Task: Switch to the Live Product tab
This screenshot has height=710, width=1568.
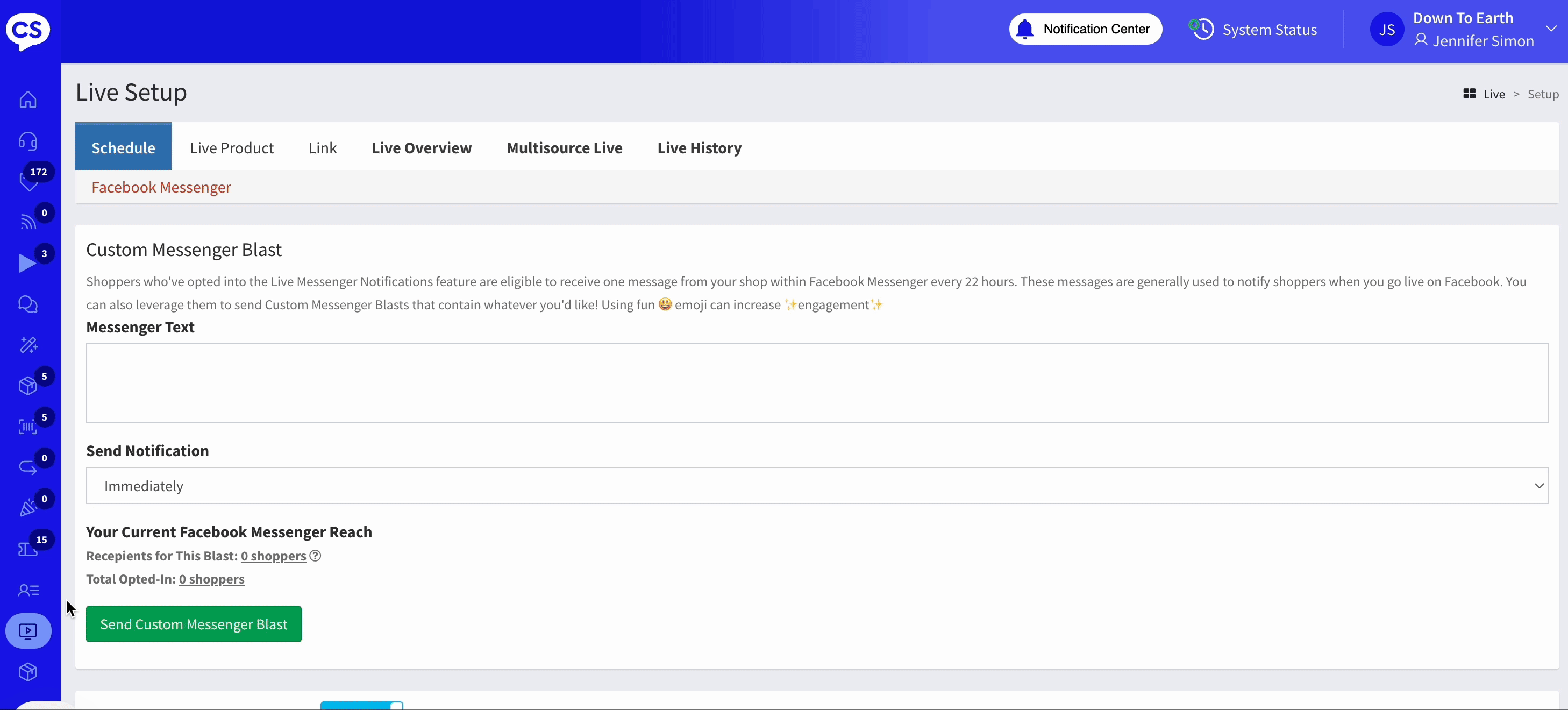Action: coord(231,147)
